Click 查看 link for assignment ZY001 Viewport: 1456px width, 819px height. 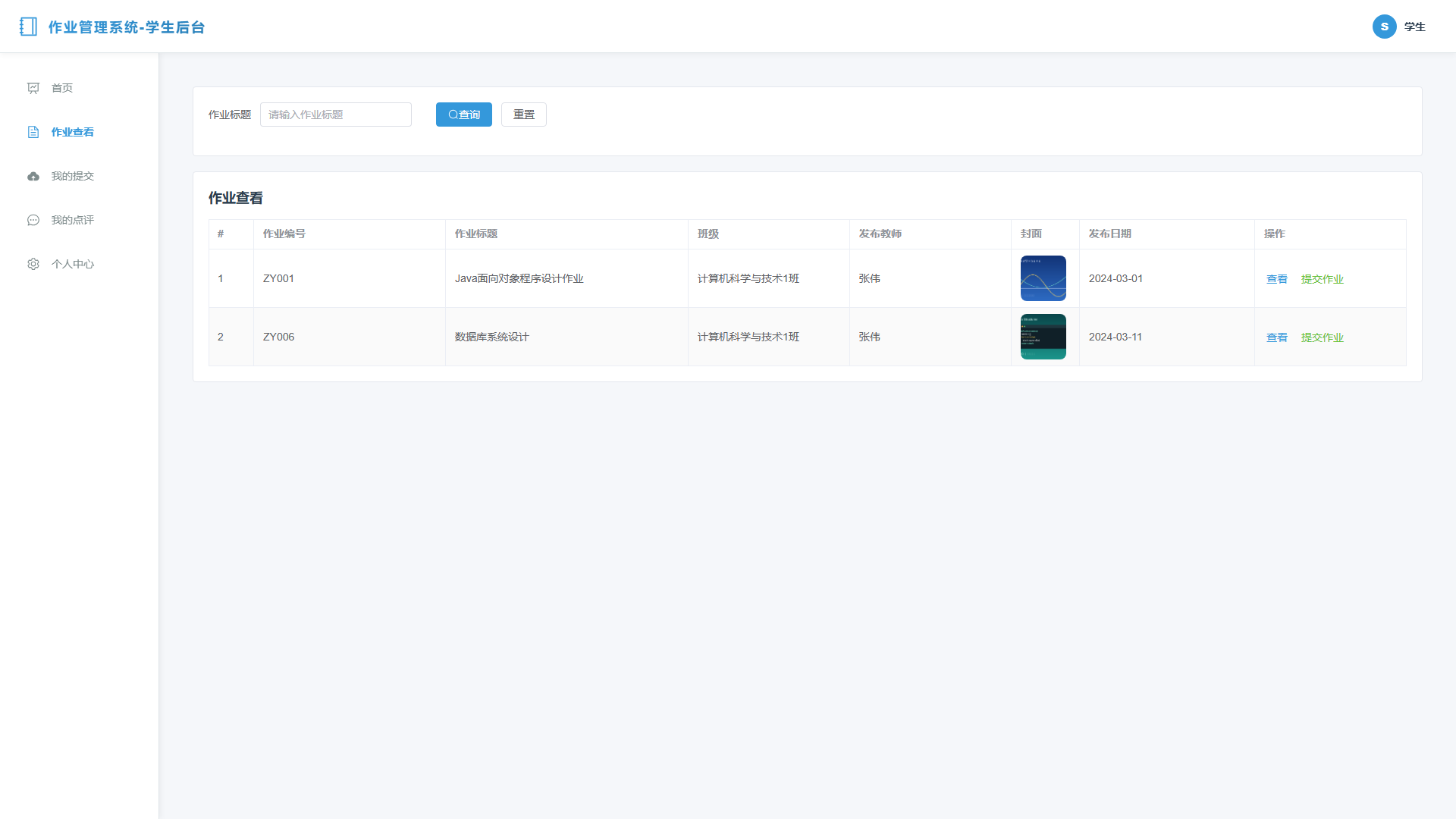coord(1277,279)
